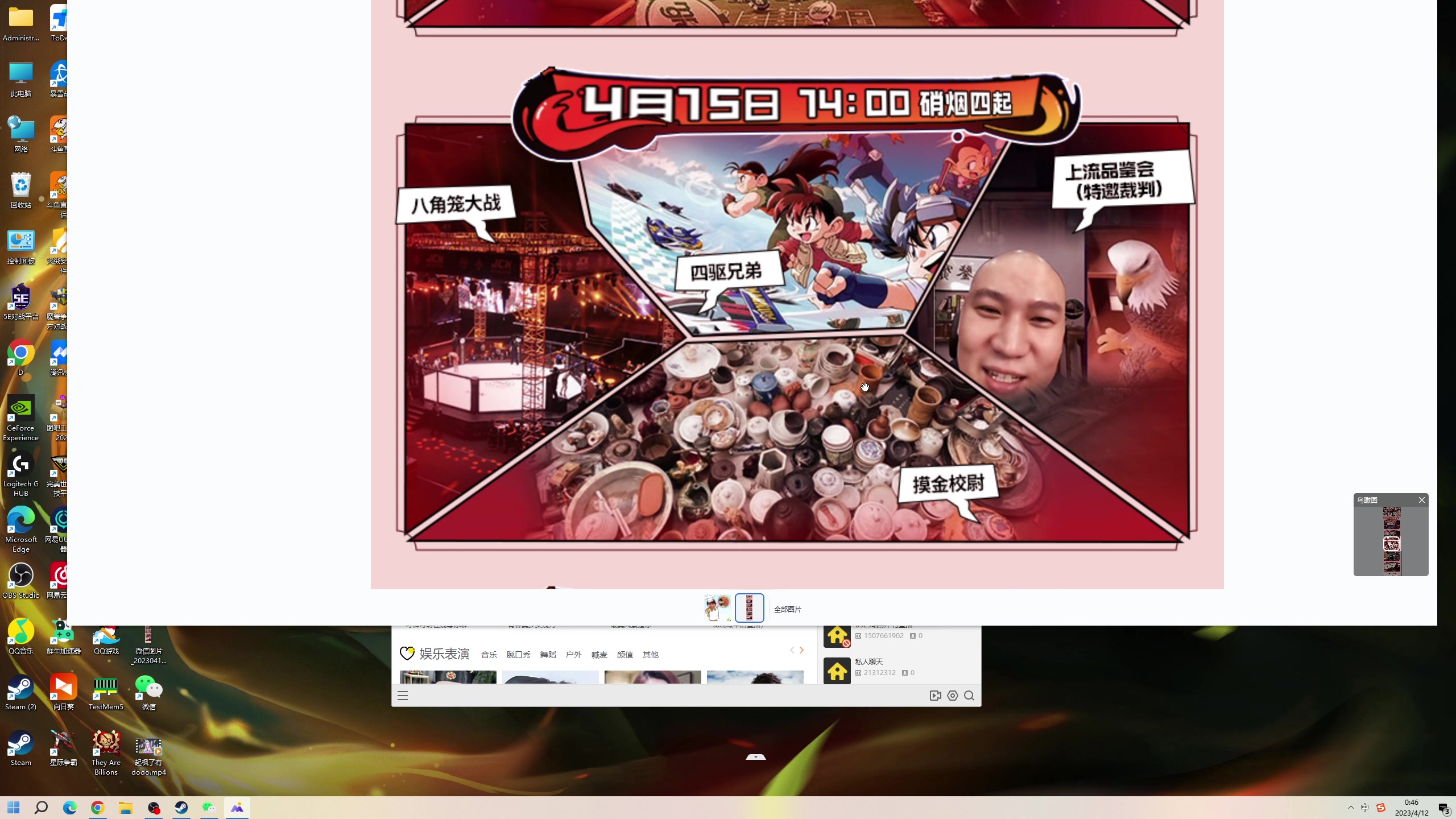
Task: Select Administrator folder desktop icon
Action: coord(21,24)
